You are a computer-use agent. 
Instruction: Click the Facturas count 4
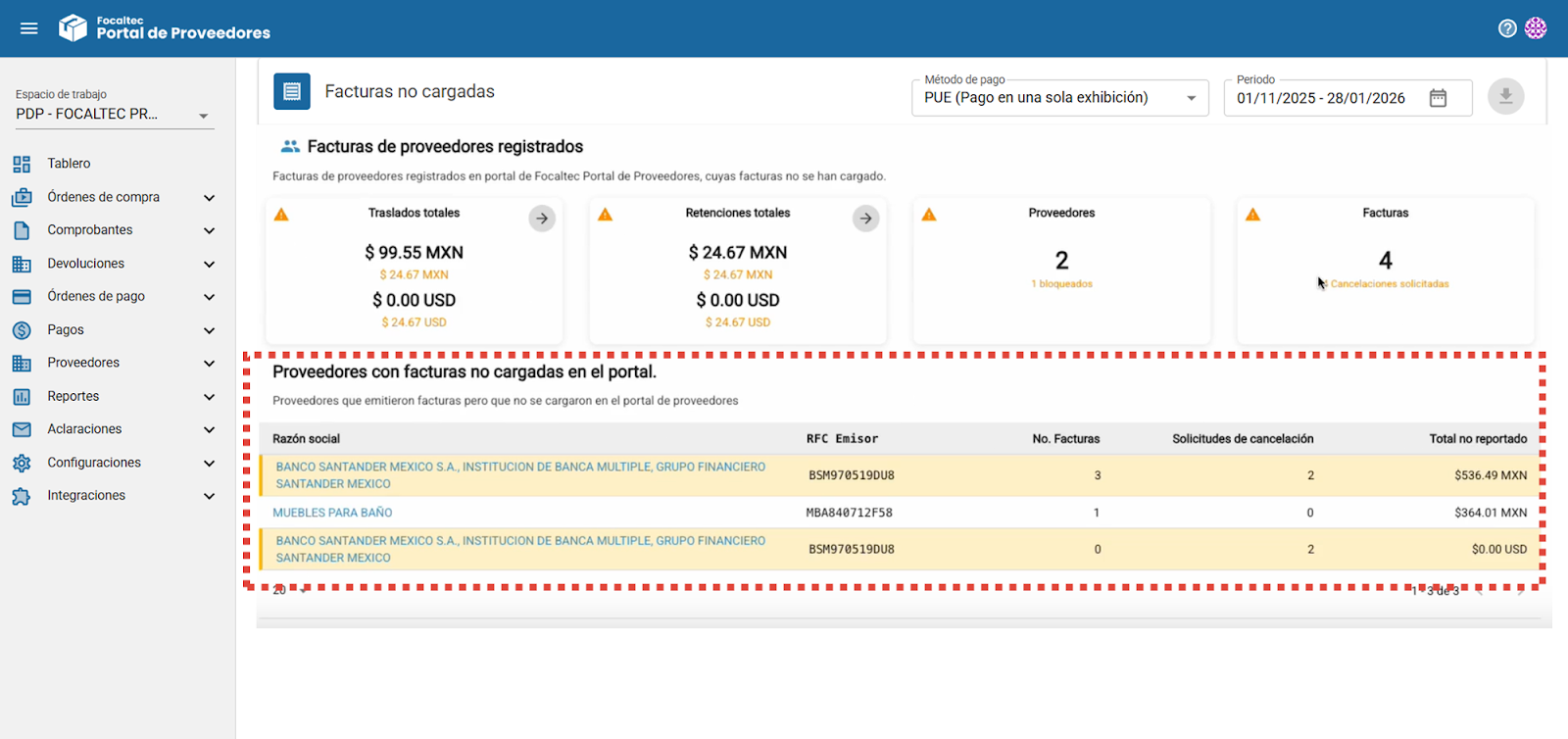pyautogui.click(x=1386, y=261)
